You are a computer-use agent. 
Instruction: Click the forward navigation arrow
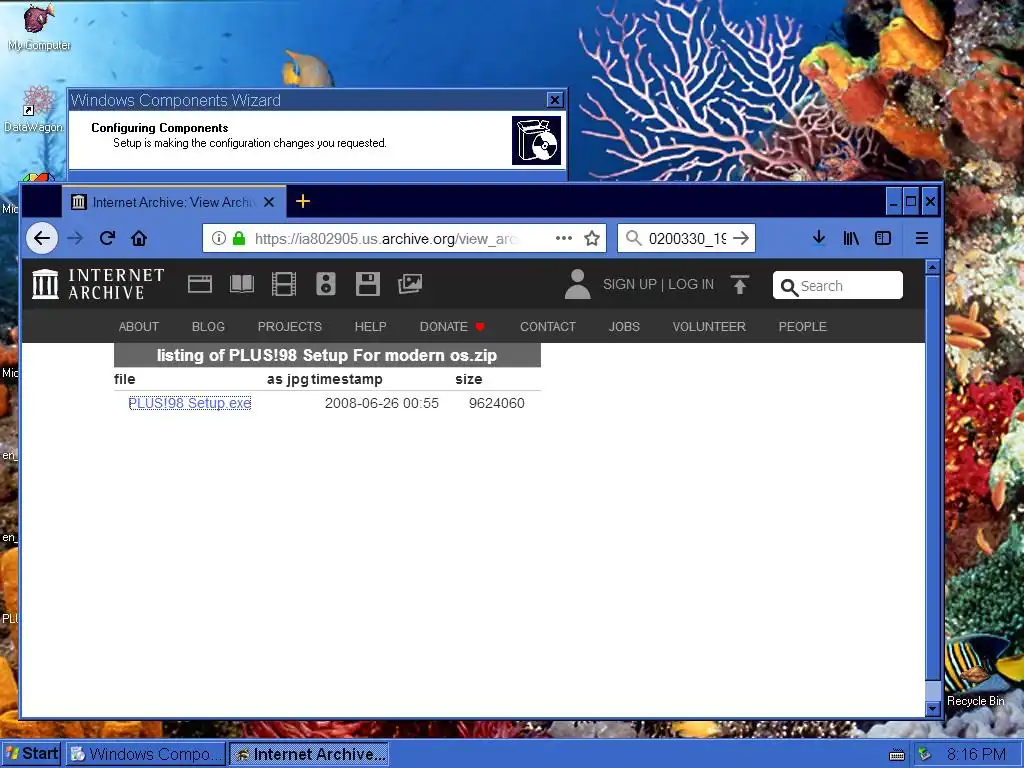pos(75,238)
